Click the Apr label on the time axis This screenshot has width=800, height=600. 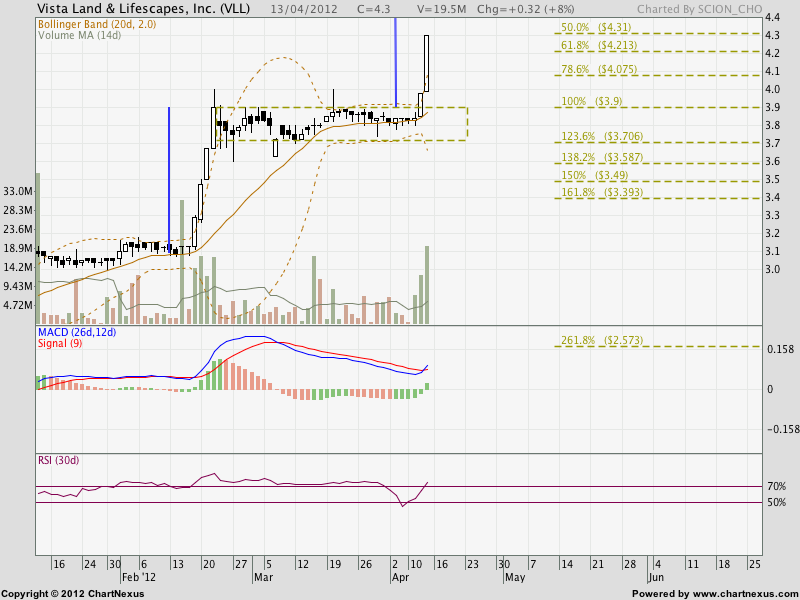400,576
